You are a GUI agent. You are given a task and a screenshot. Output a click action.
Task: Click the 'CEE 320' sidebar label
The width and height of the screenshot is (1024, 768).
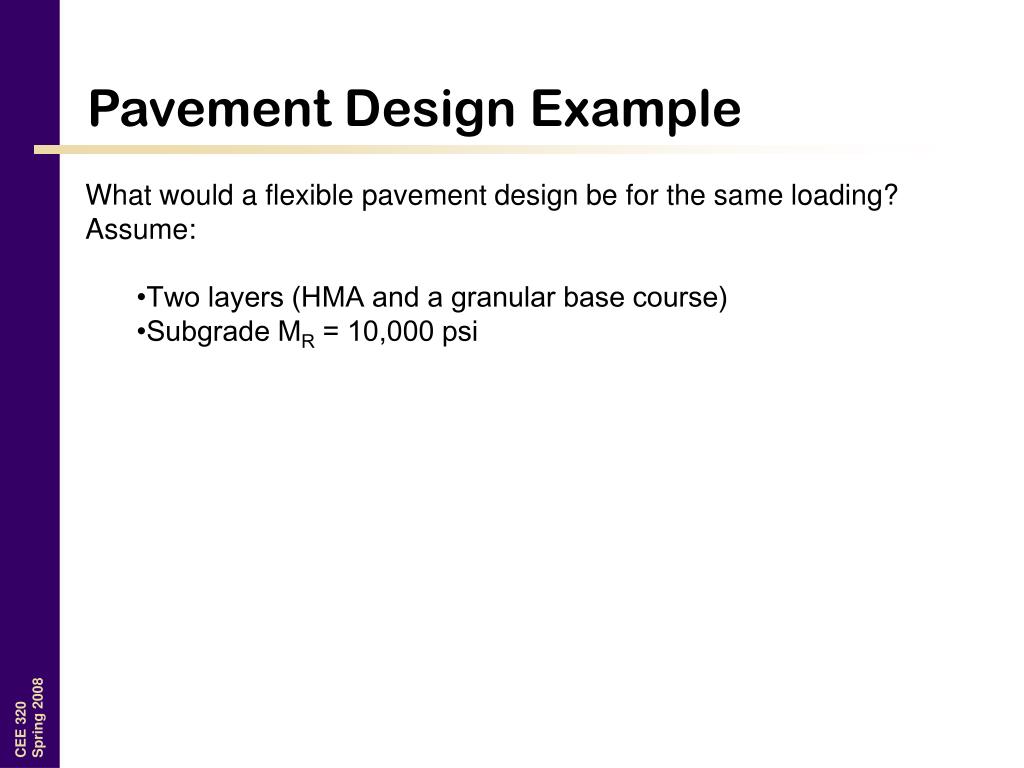pos(21,729)
